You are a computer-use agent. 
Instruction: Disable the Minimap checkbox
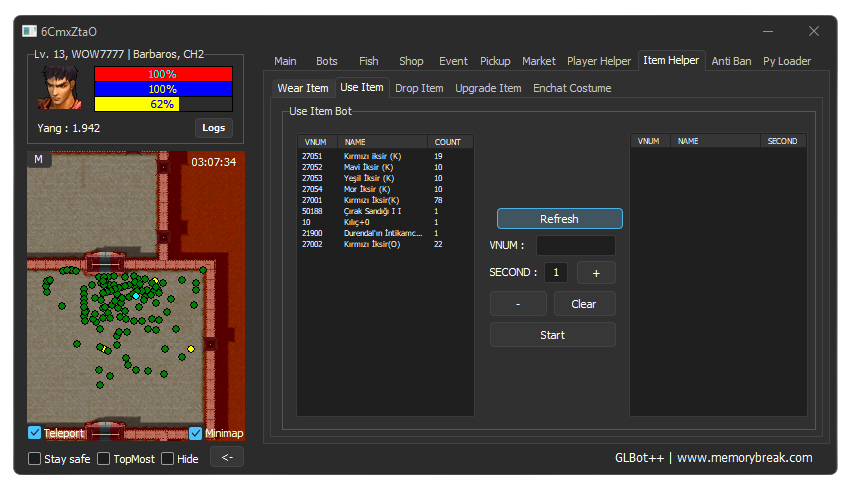pos(195,433)
